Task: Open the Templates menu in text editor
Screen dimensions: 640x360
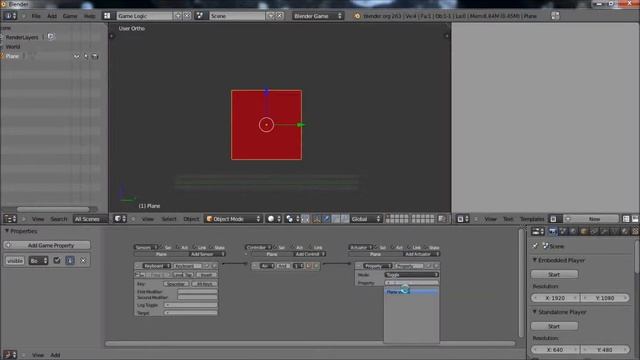Action: pyautogui.click(x=532, y=219)
